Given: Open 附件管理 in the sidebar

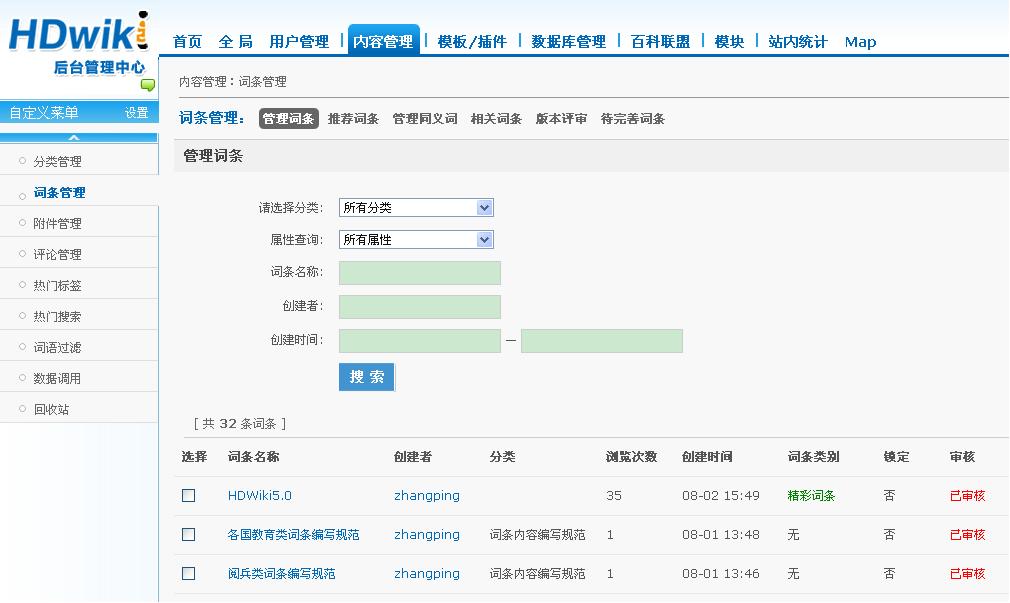Looking at the screenshot, I should 57,224.
